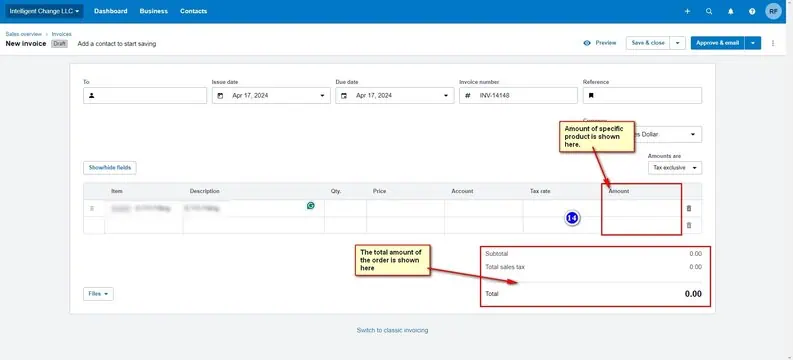Expand the Approve & email arrow options
This screenshot has width=793, height=360.
tap(753, 43)
